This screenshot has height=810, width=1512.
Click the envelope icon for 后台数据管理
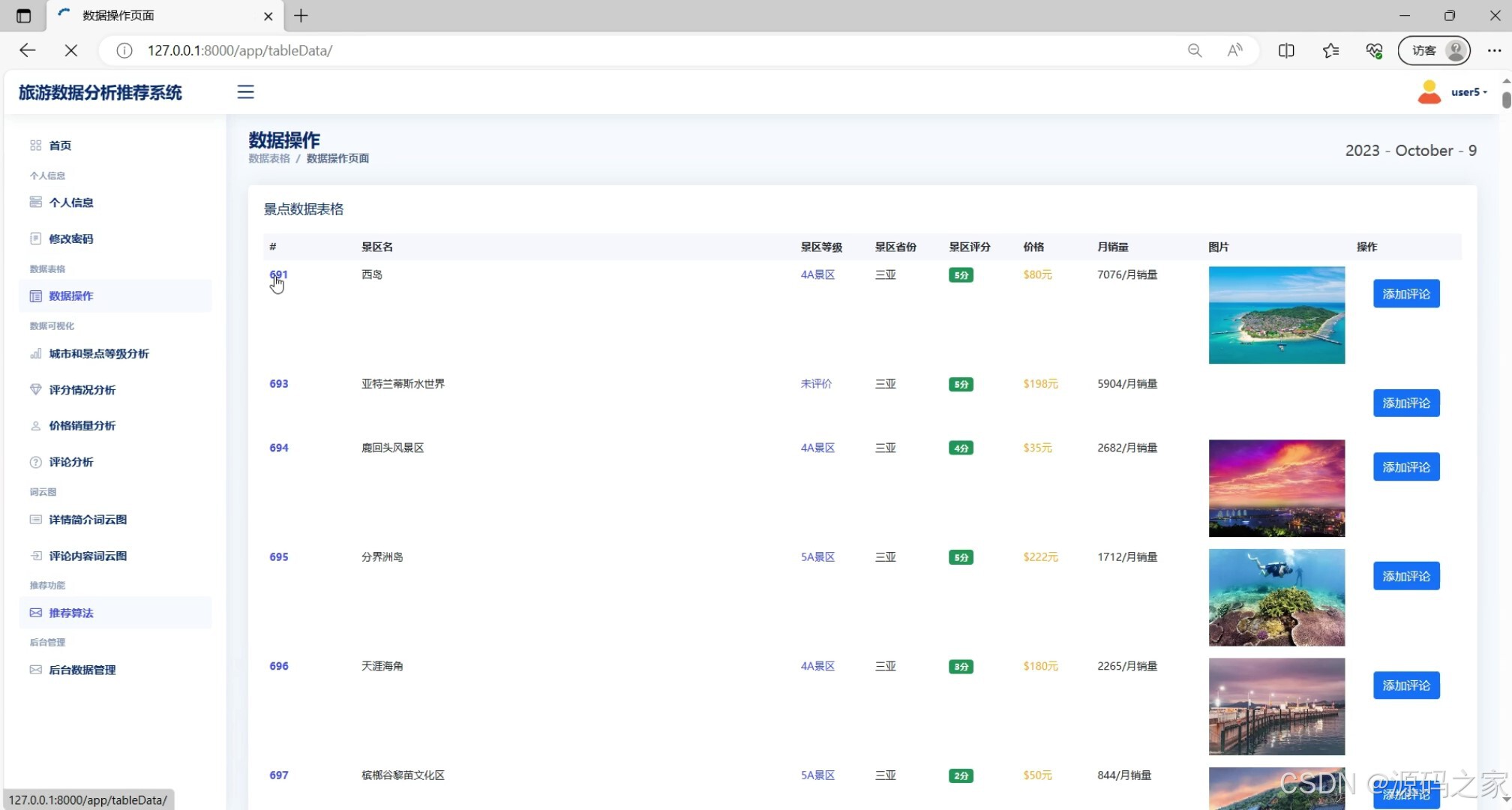(x=35, y=670)
